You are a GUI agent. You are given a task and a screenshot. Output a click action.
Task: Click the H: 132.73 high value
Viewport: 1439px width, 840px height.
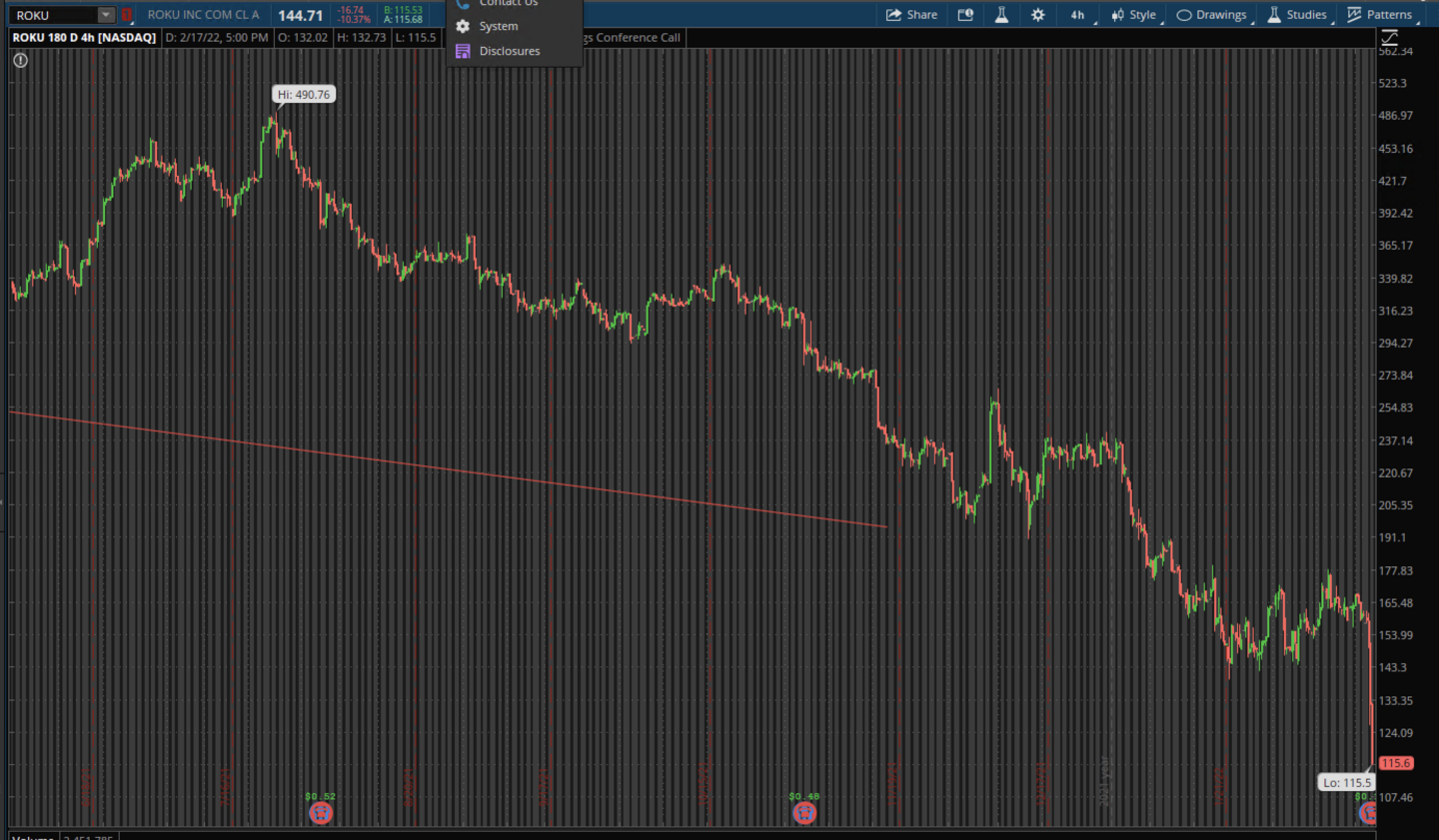[361, 38]
